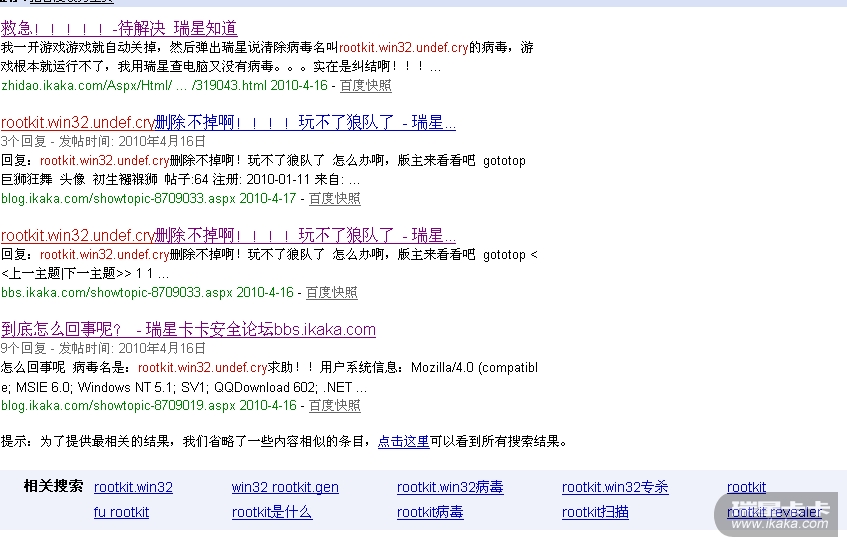This screenshot has width=847, height=543.
Task: Click the 提示：为了提供最相关的结果 notice text
Action: coord(284,442)
